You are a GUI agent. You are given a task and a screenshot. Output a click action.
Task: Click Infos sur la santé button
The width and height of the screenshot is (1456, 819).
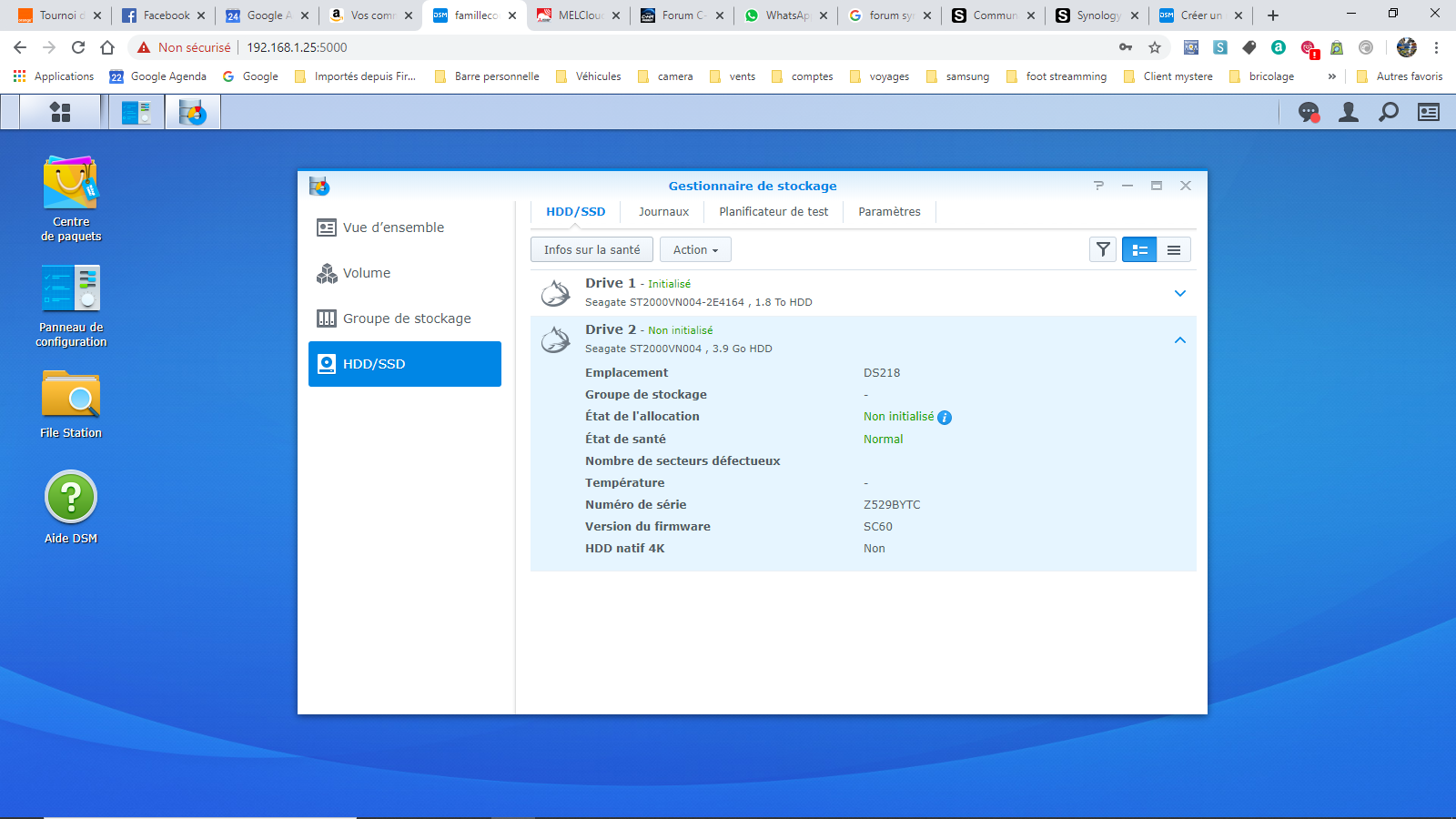[591, 249]
